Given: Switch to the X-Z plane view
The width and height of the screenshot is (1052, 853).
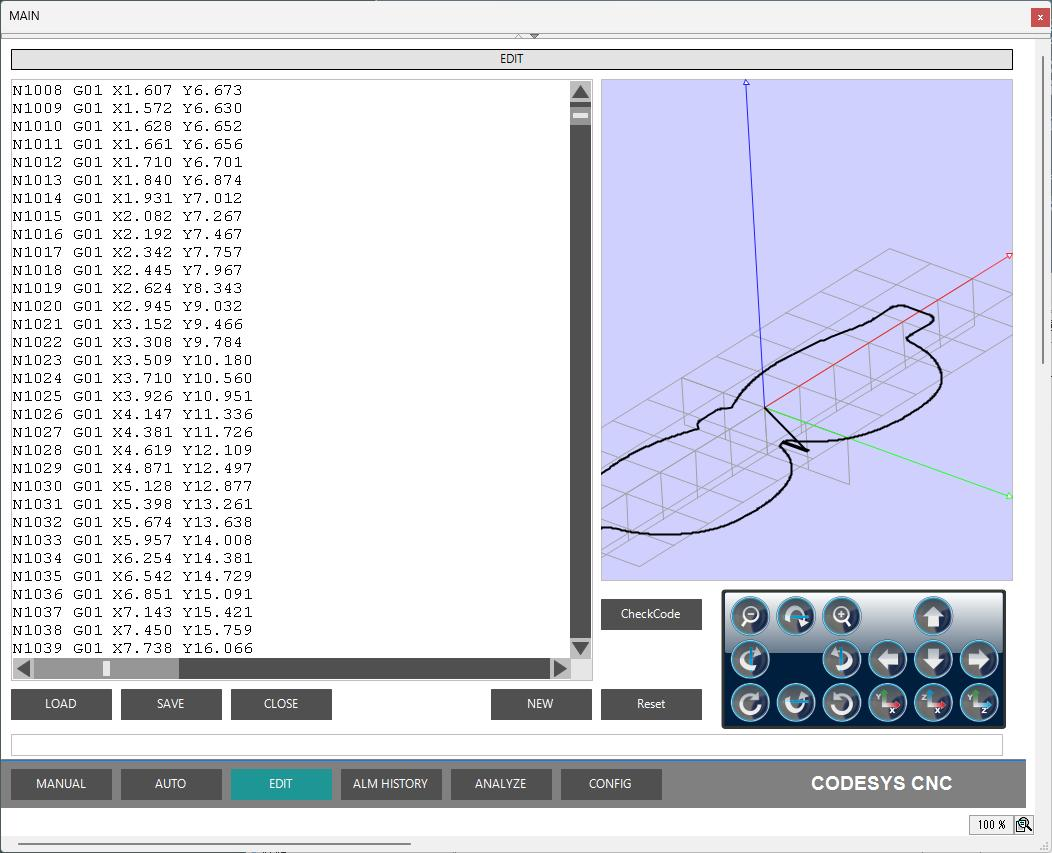Looking at the screenshot, I should point(933,703).
